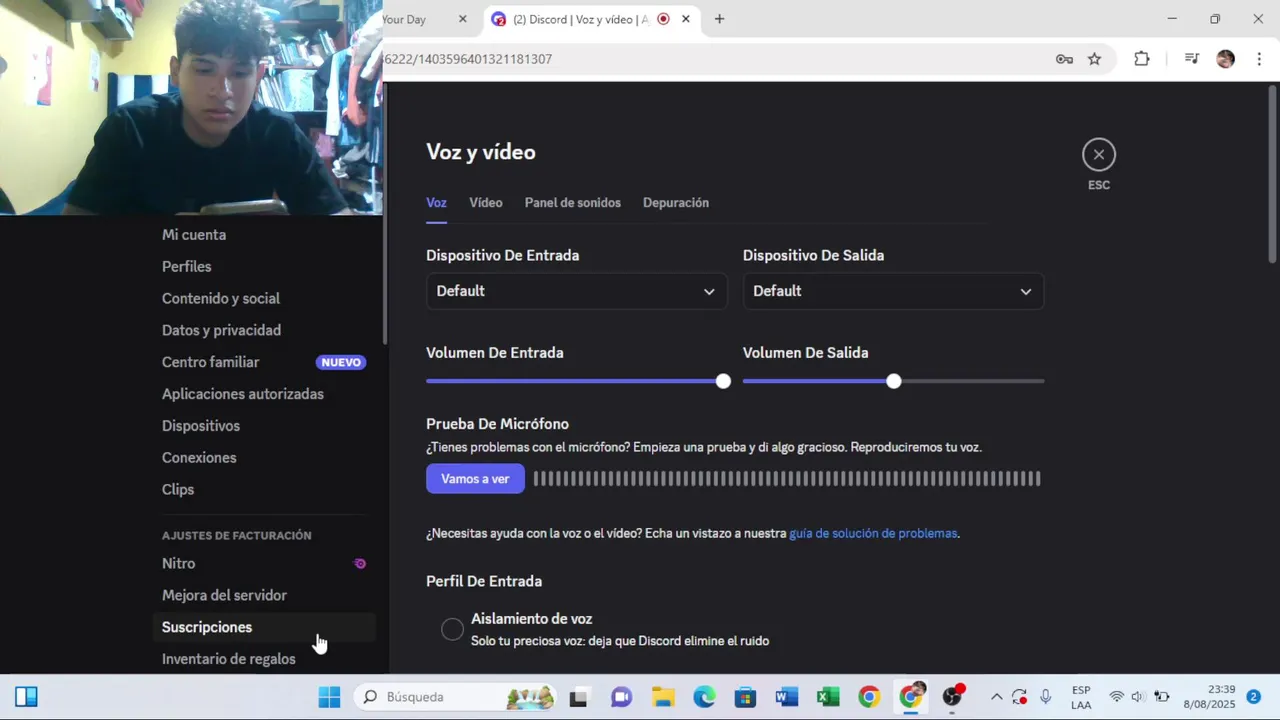Open Google Chrome from the taskbar
1280x720 pixels.
[x=869, y=697]
